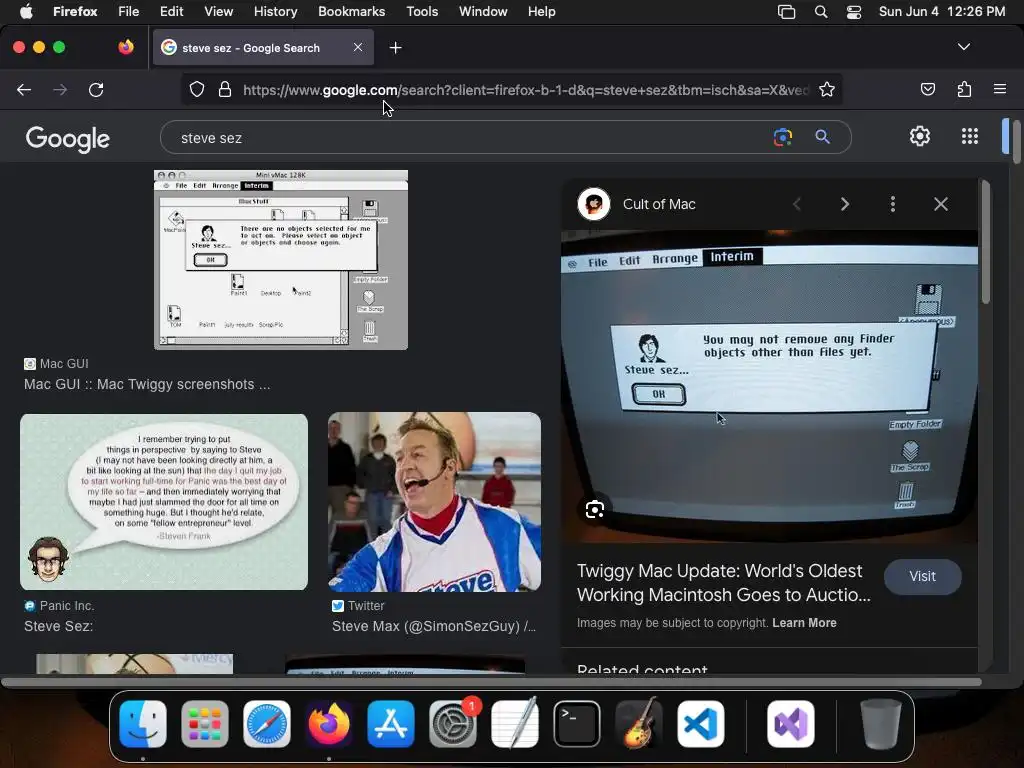Open GarageBand from the Dock

639,724
